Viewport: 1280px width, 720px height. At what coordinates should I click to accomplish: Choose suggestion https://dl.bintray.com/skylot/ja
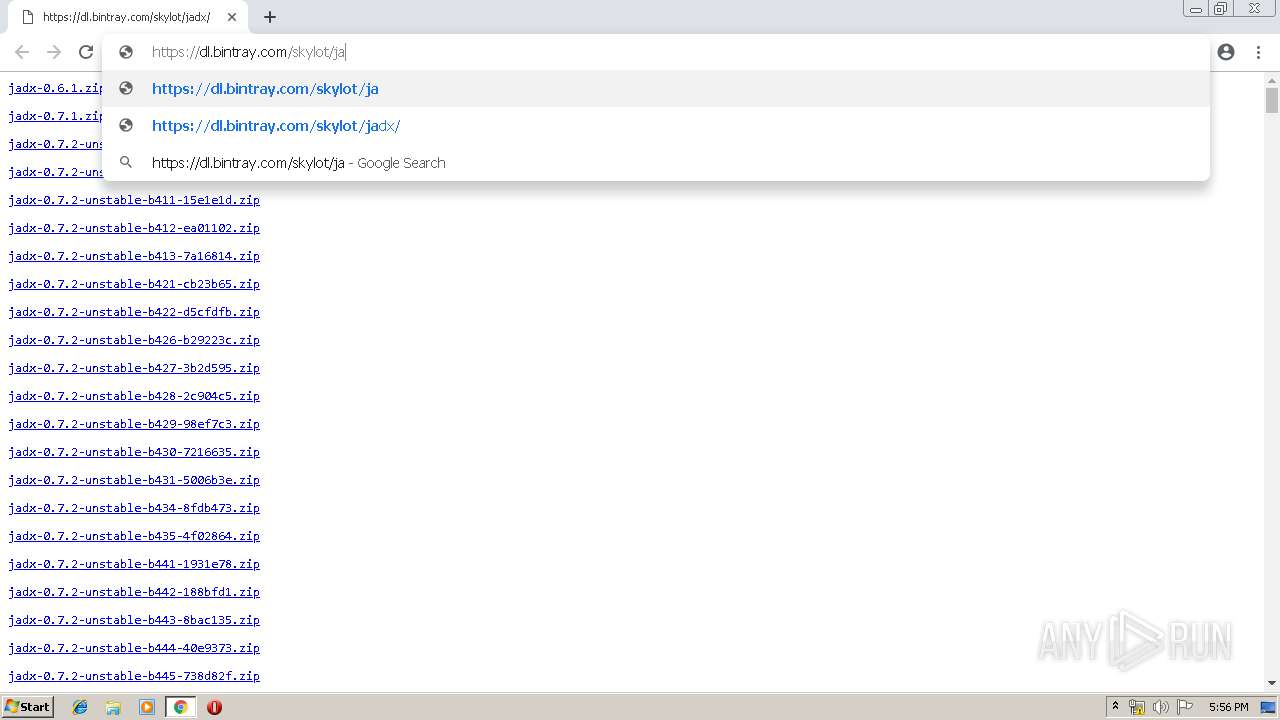pos(656,89)
